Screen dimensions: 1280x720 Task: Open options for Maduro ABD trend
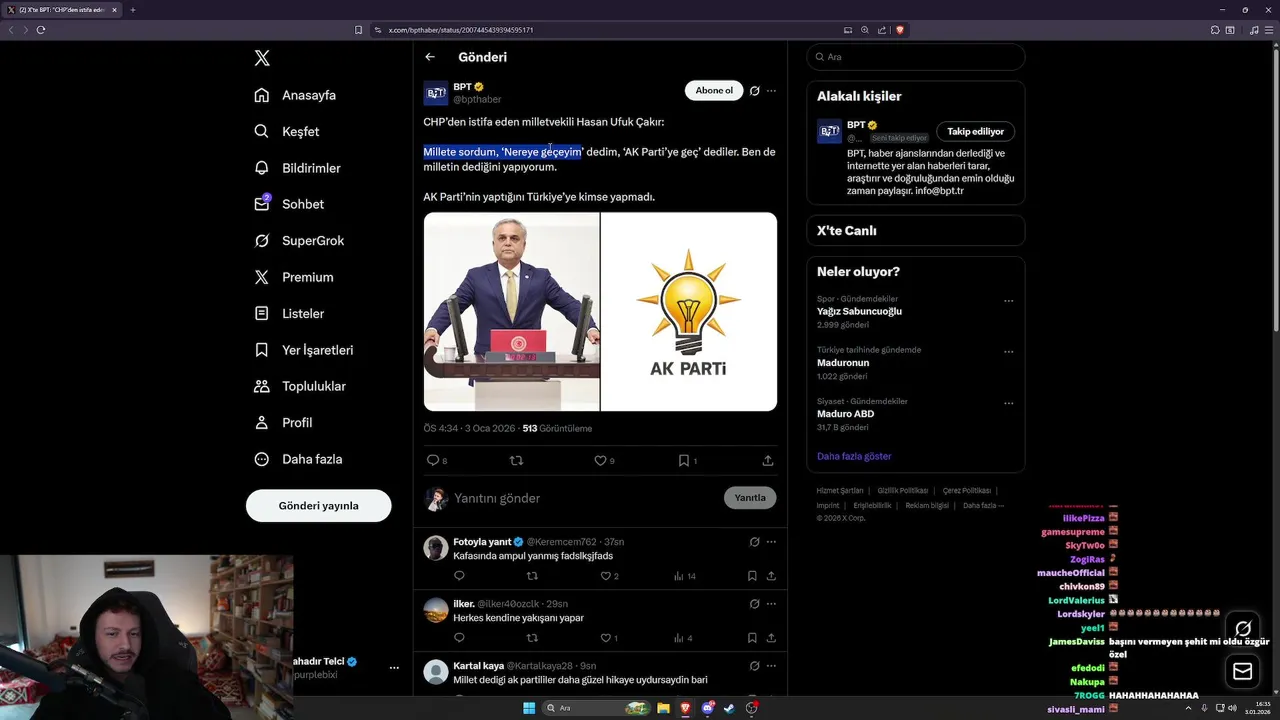(x=1008, y=403)
